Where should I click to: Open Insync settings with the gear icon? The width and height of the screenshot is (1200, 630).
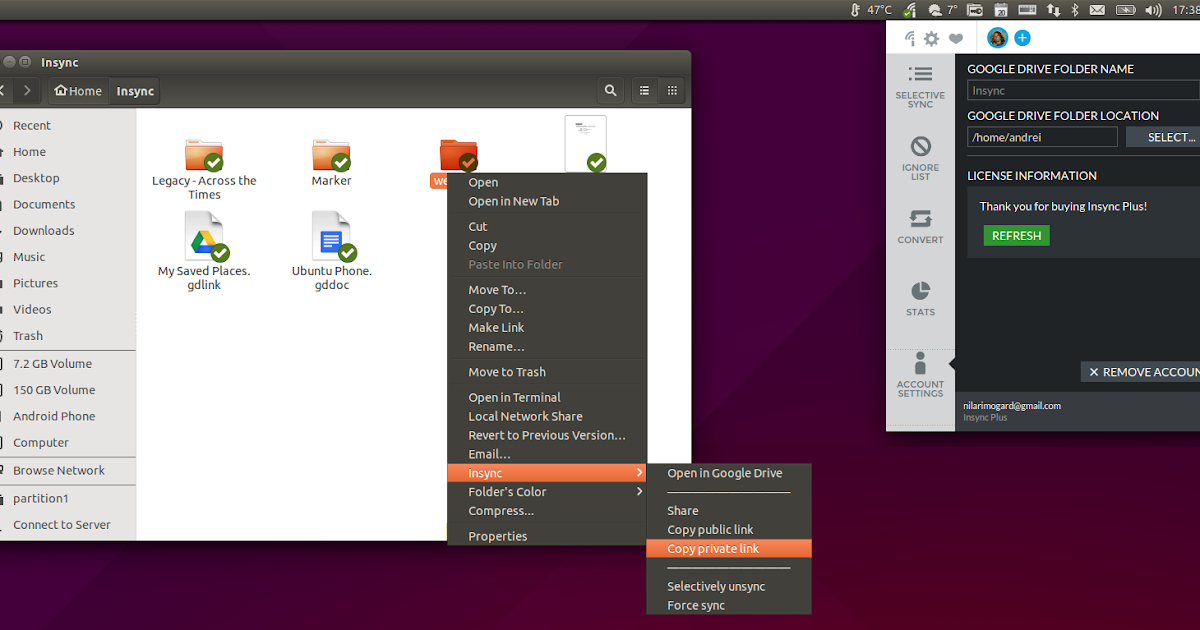[x=932, y=37]
